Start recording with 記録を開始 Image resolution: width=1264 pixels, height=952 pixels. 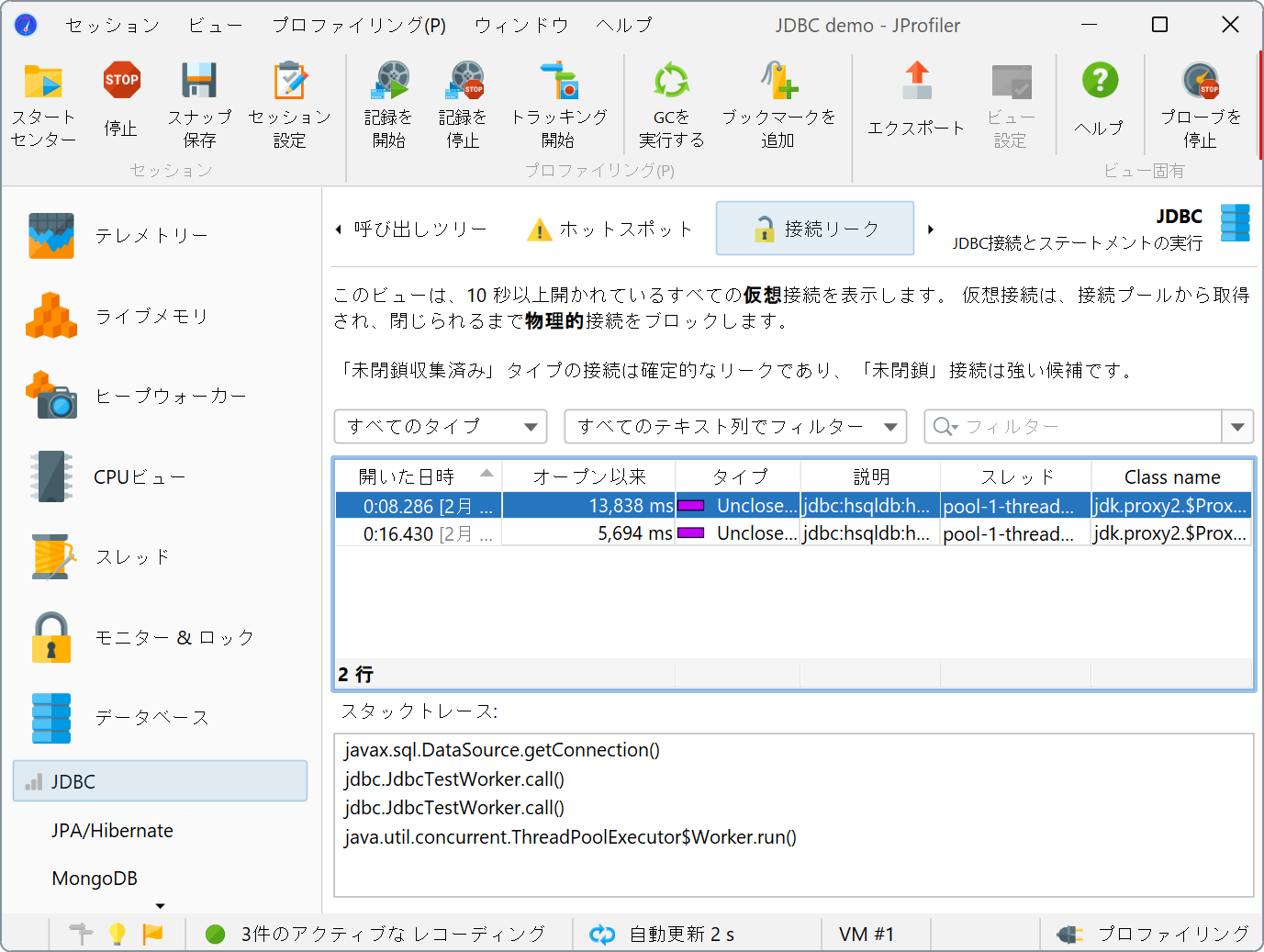pyautogui.click(x=389, y=106)
